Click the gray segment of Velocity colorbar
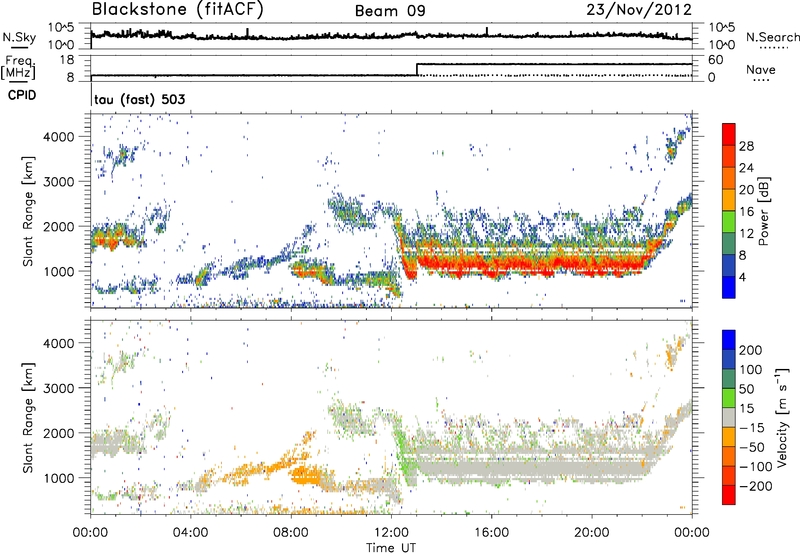The width and height of the screenshot is (800, 554). (729, 417)
